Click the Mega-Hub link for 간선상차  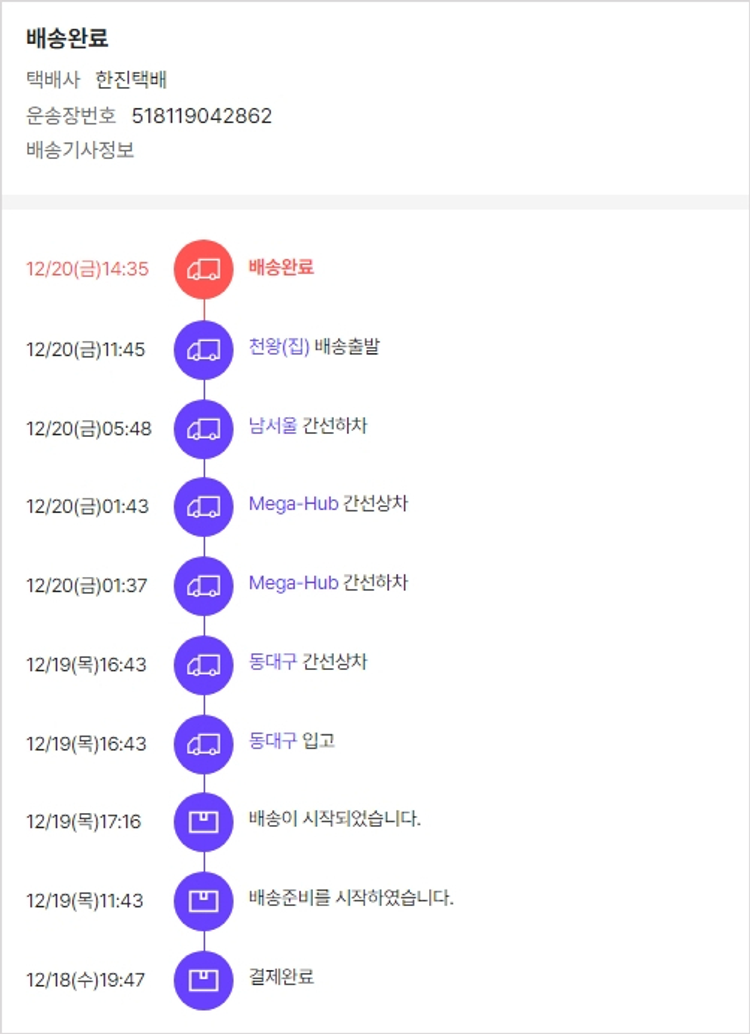click(293, 504)
